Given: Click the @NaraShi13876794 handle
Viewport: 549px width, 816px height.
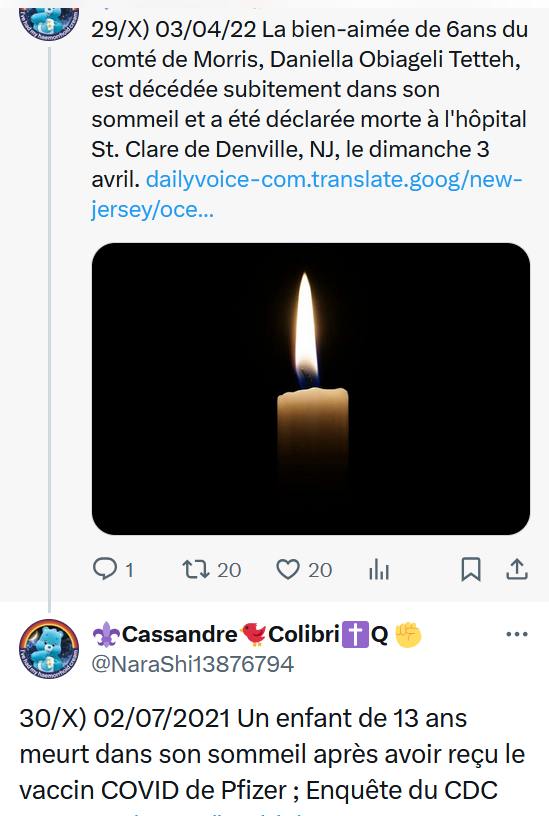Looking at the screenshot, I should [193, 664].
